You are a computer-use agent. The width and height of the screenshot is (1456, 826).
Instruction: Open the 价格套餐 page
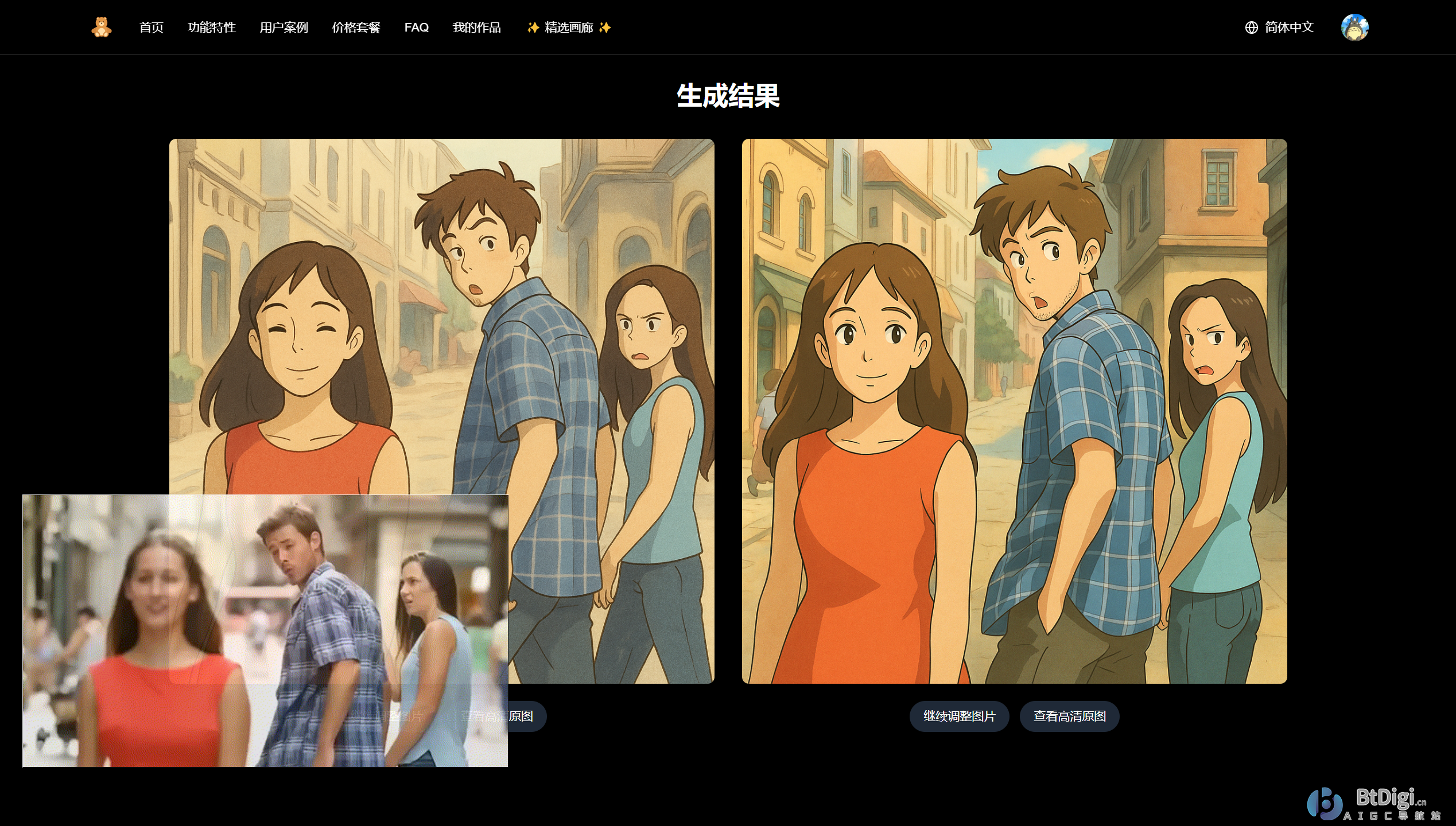[x=356, y=27]
